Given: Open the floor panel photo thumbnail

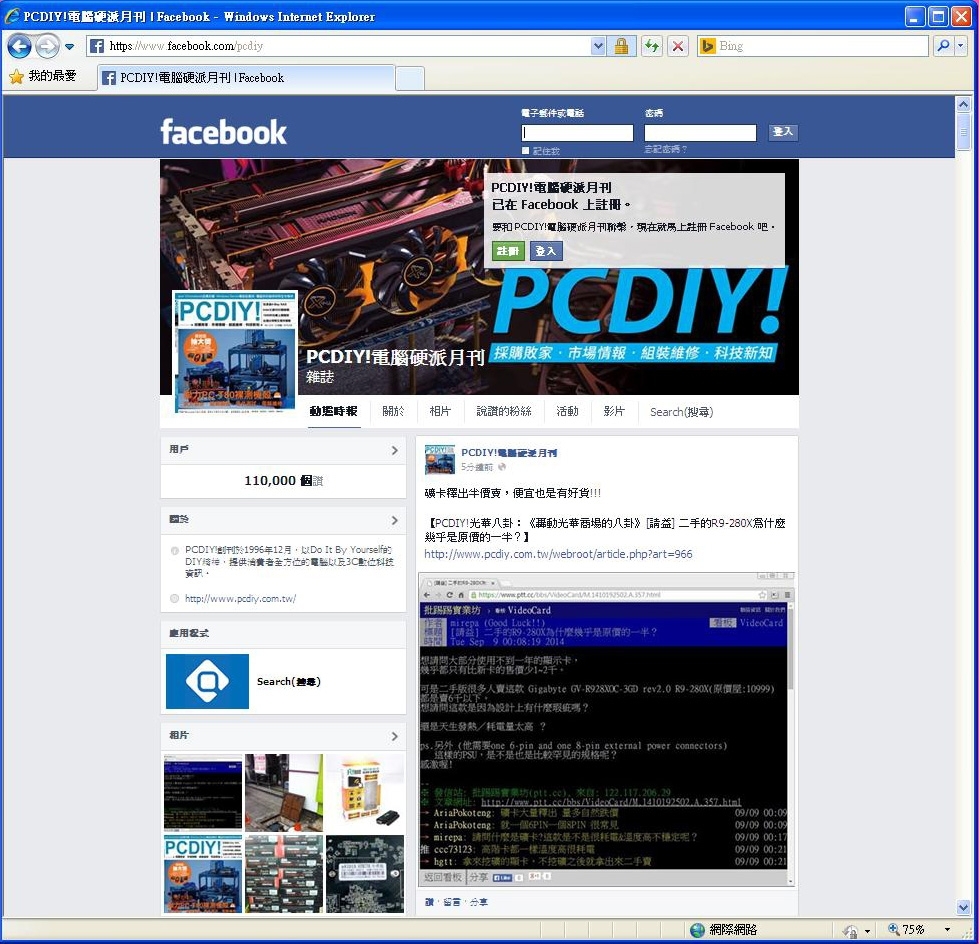Looking at the screenshot, I should [x=284, y=791].
